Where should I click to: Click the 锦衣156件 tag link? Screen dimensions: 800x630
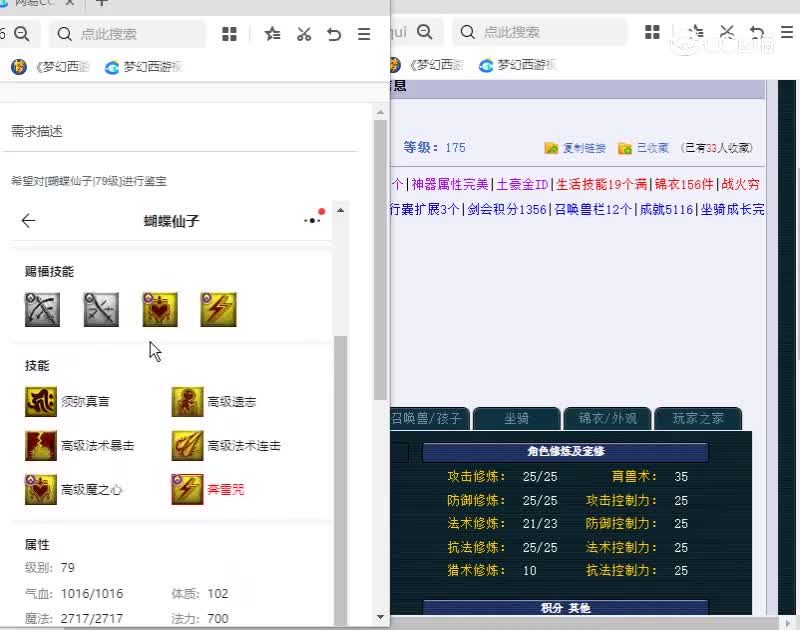coord(684,184)
